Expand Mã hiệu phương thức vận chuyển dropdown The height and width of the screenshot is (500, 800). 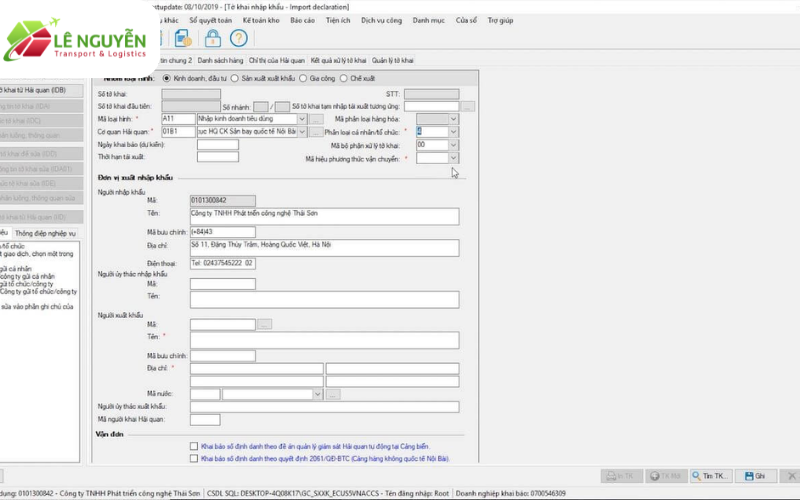tap(454, 158)
